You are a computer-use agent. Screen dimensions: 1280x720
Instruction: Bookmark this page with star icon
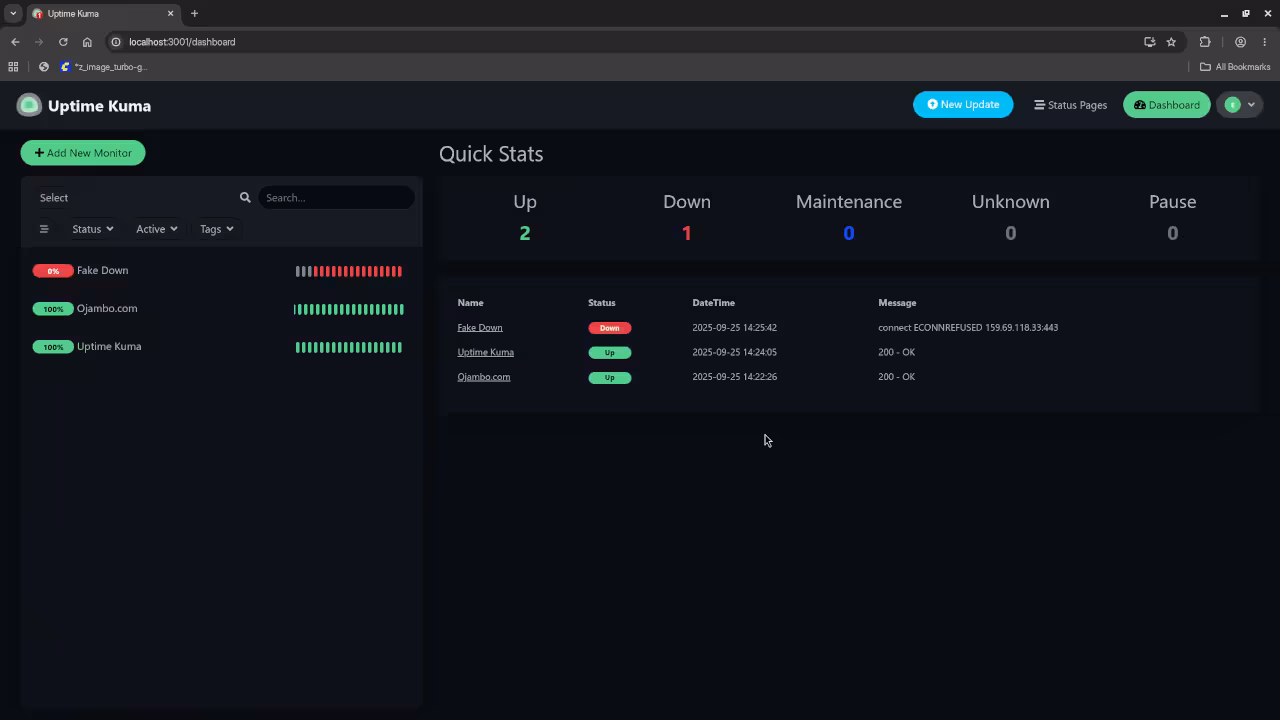pos(1171,42)
